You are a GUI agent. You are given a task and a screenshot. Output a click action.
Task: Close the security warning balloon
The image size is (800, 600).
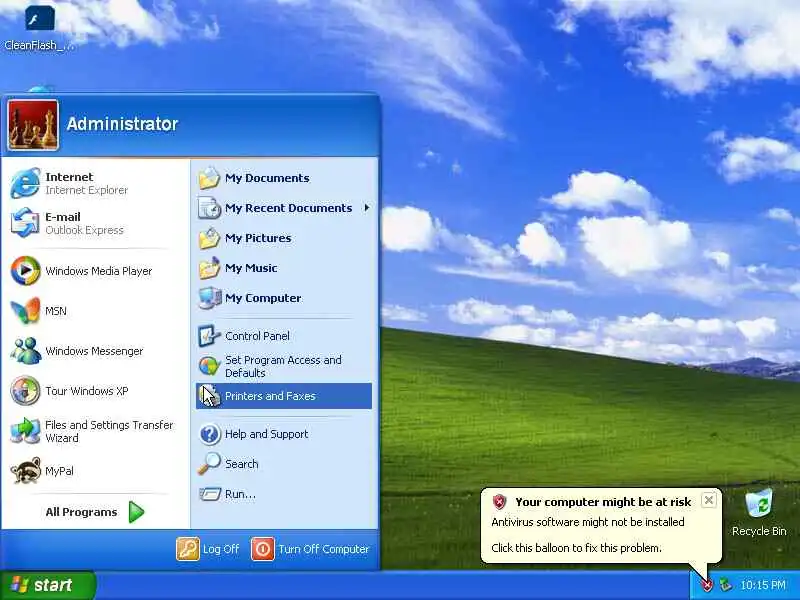coord(709,500)
